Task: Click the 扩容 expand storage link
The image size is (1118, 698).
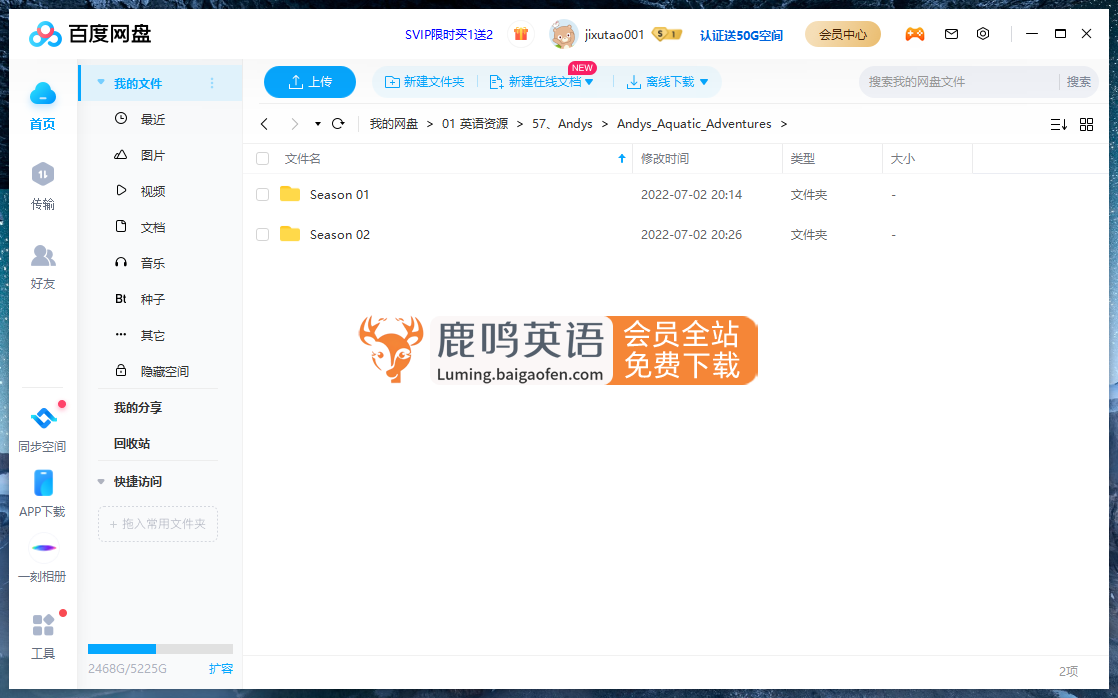Action: pos(221,668)
